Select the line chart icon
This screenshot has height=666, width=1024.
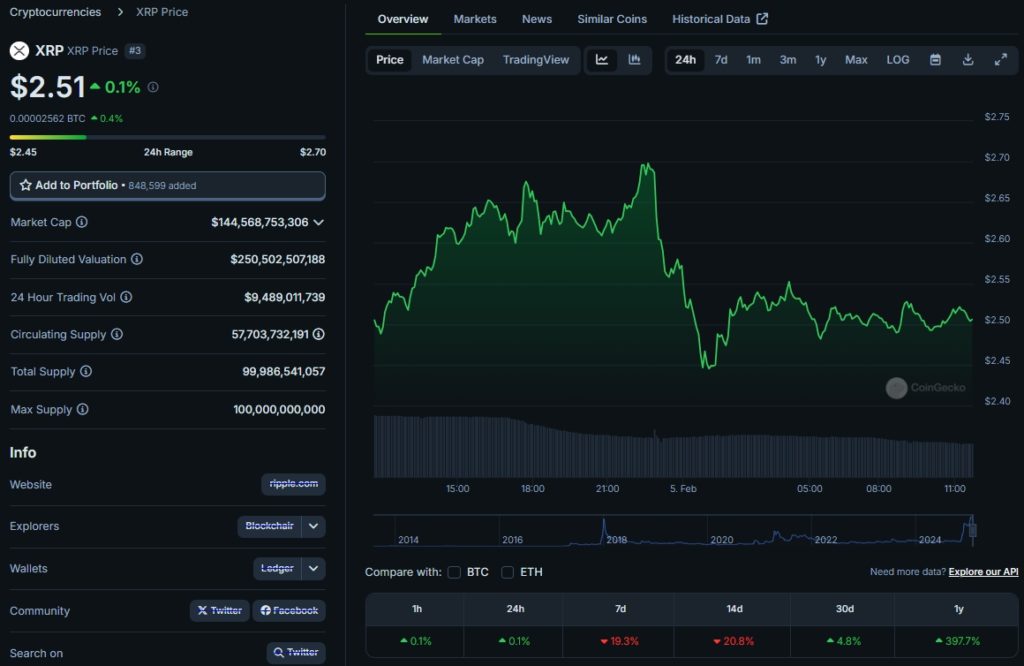coord(602,60)
